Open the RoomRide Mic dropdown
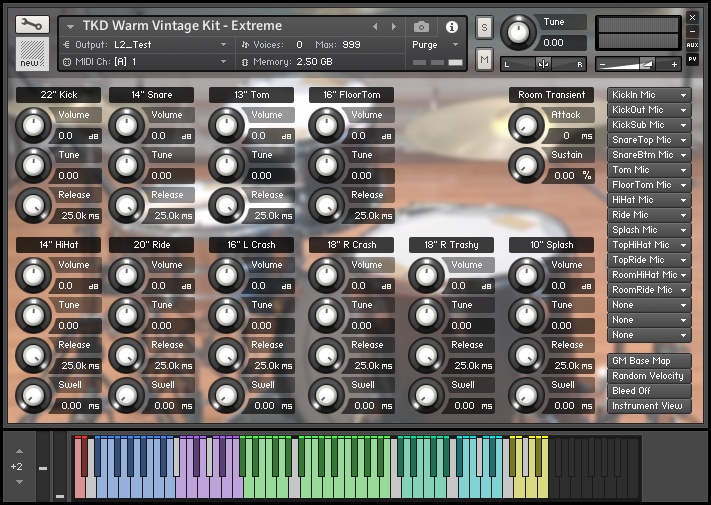 tap(649, 290)
